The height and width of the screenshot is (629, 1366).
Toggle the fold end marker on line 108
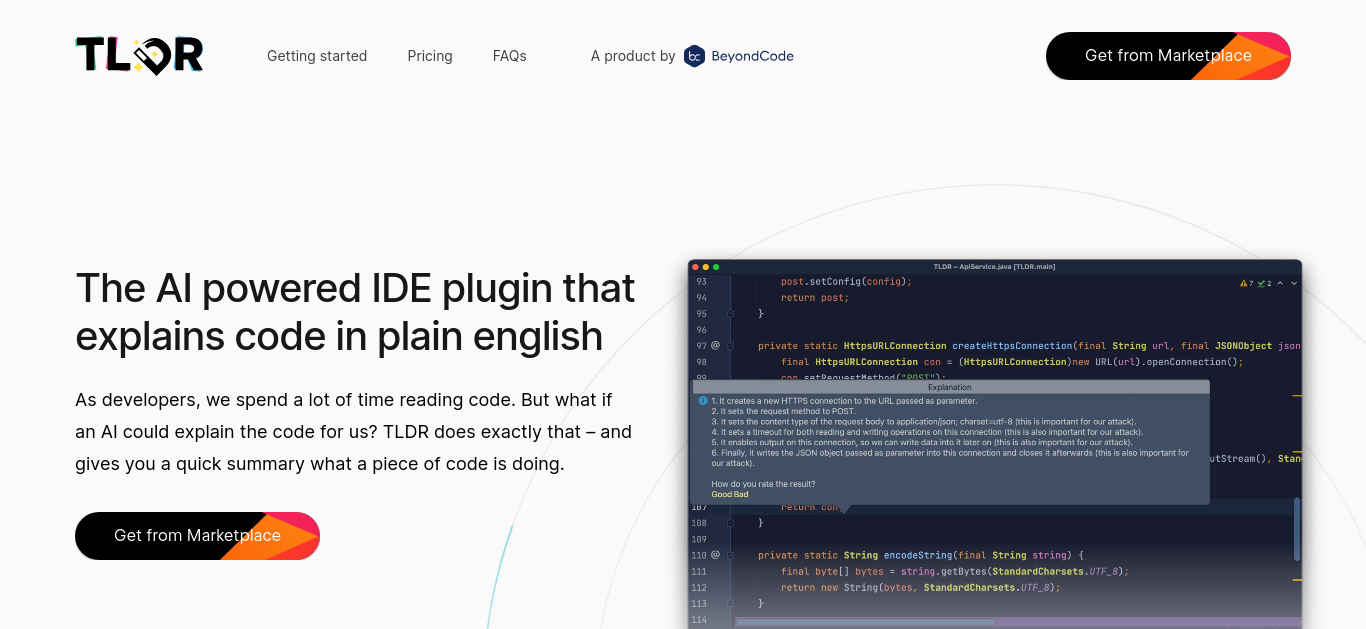point(731,523)
